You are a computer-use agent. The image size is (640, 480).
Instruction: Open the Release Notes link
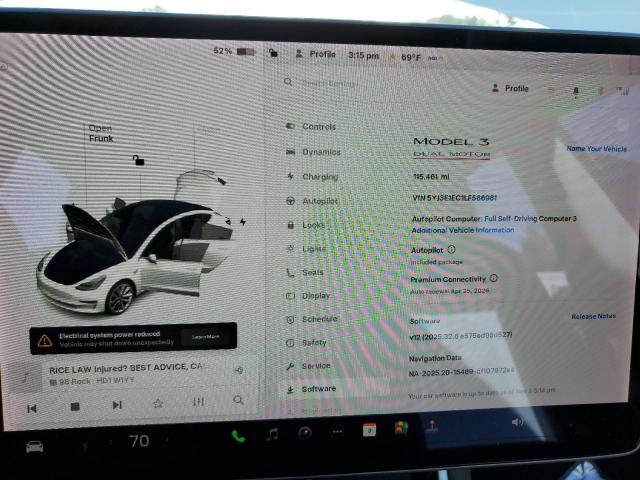[593, 316]
